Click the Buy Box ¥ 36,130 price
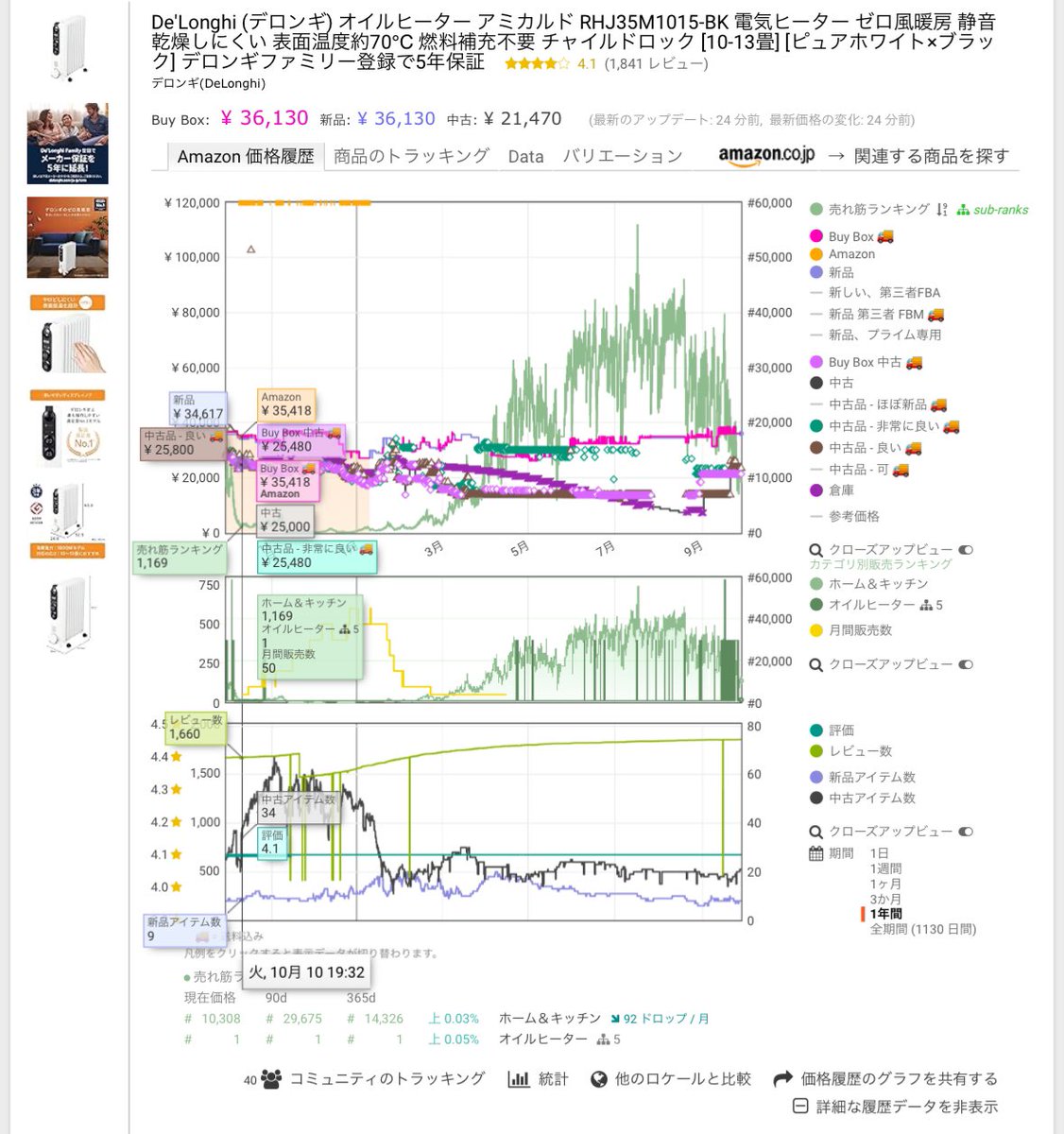The image size is (1064, 1134). pyautogui.click(x=264, y=118)
